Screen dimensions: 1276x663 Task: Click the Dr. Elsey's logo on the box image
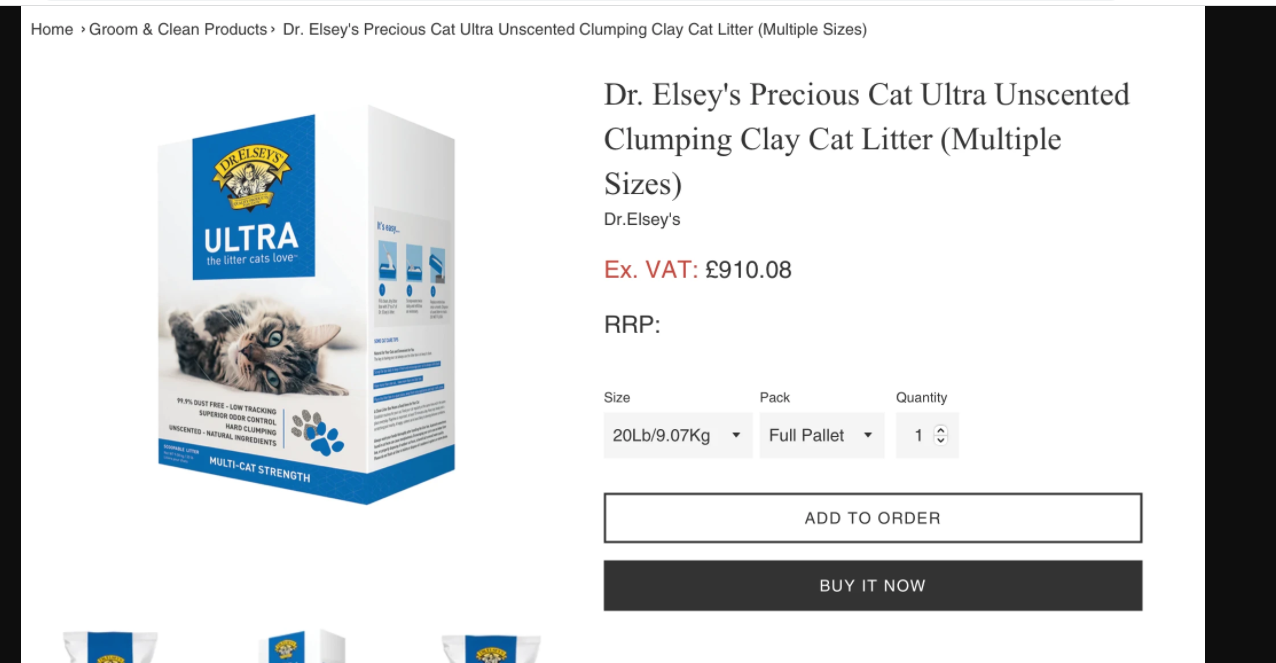pos(252,178)
